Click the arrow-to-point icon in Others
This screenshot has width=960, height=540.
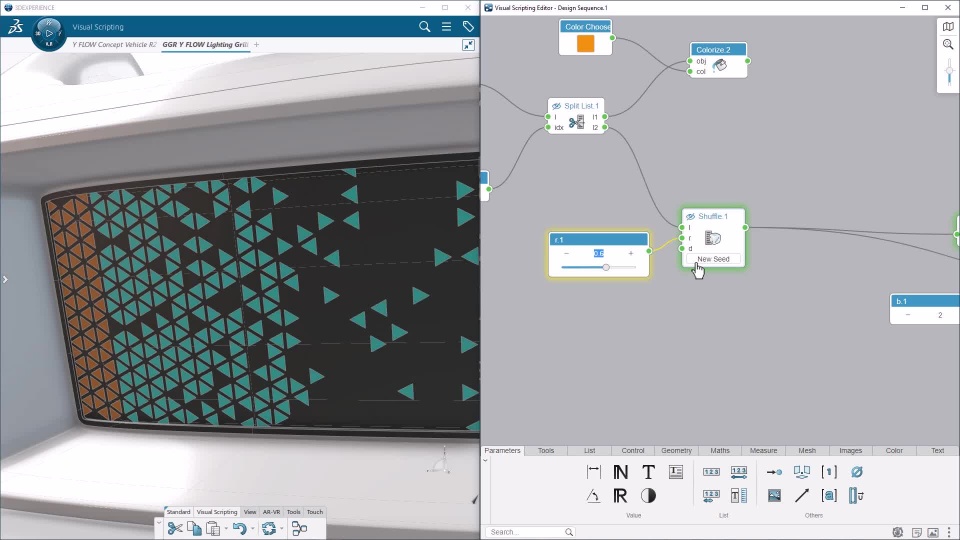tap(774, 471)
